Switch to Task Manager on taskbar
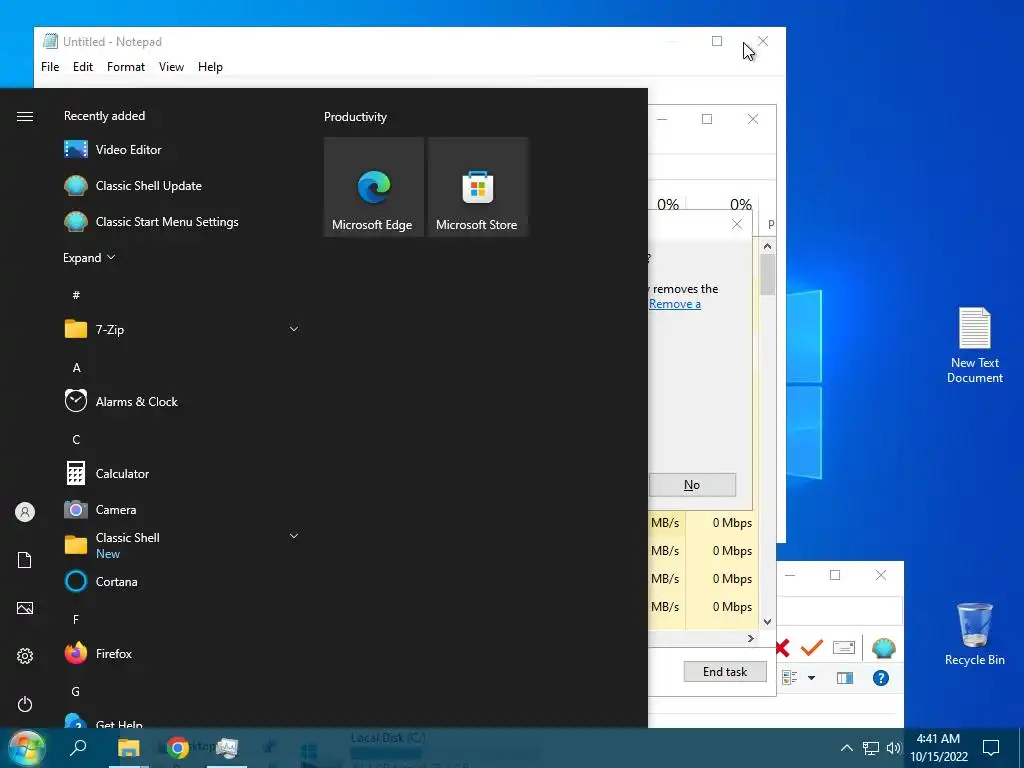This screenshot has width=1024, height=768. (x=227, y=748)
